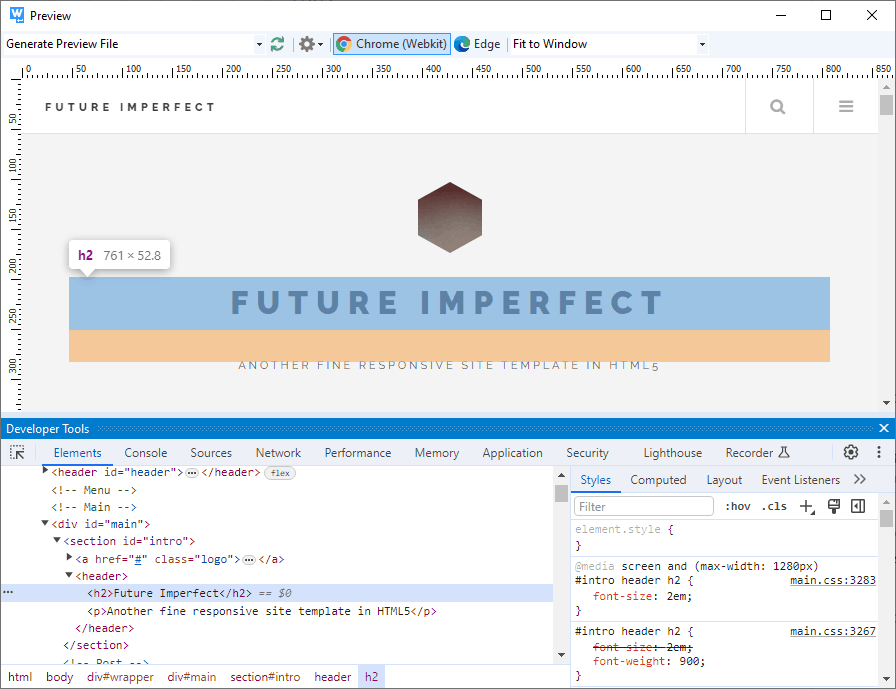The width and height of the screenshot is (896, 689).
Task: Click the search magnifier on the page header
Action: point(778,107)
